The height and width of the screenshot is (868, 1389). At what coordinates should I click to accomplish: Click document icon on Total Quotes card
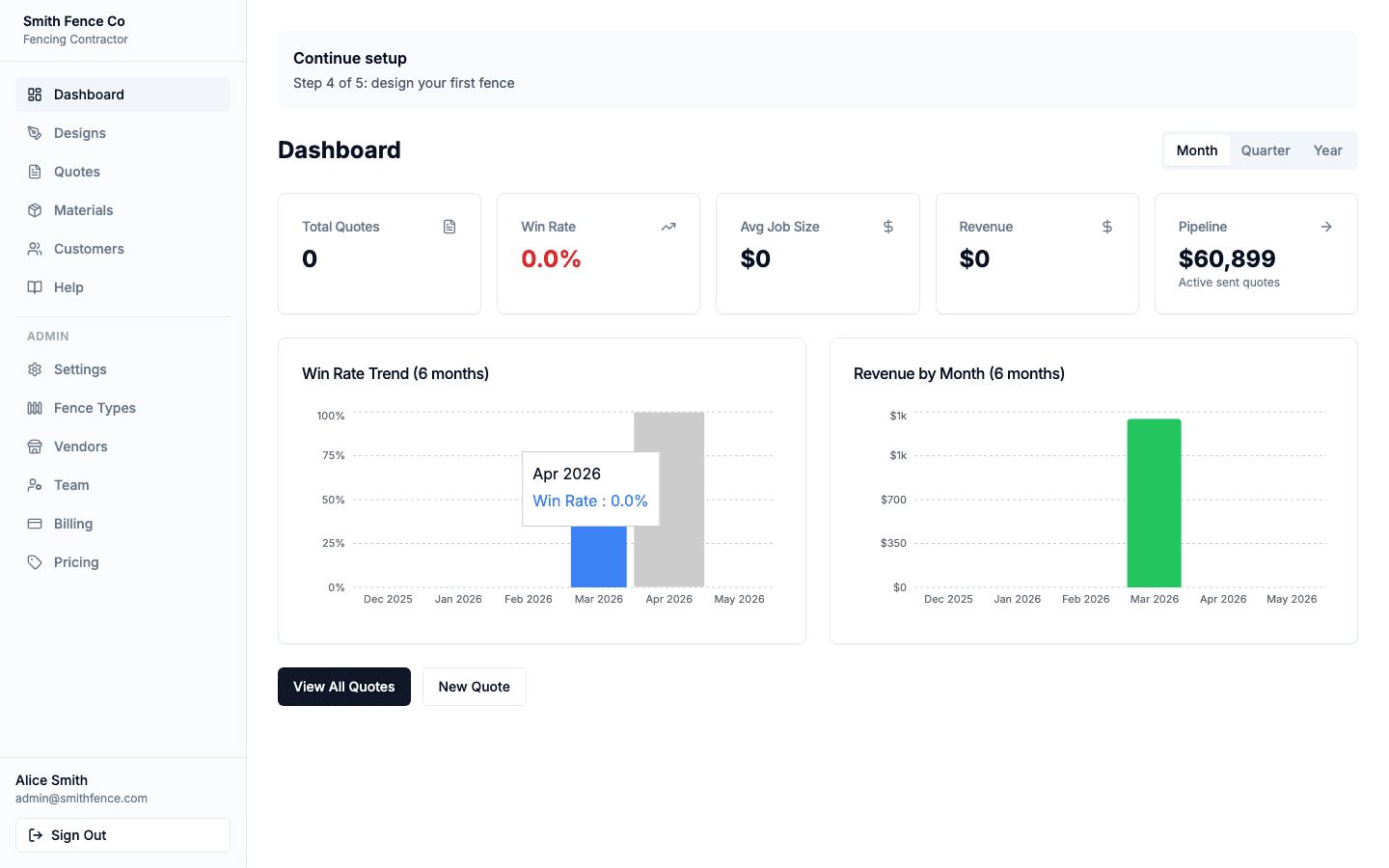point(449,227)
